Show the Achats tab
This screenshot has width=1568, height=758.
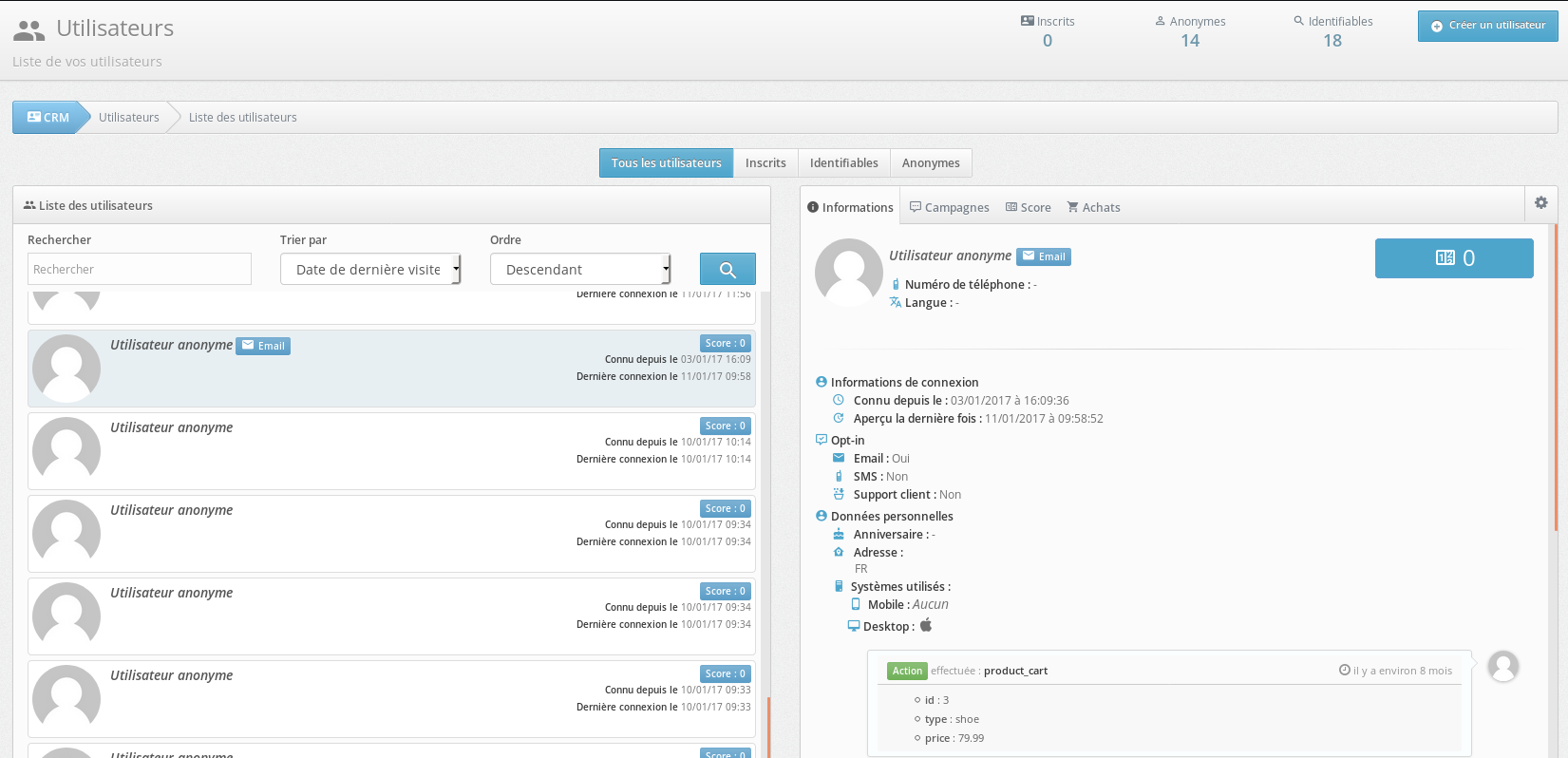(x=1093, y=207)
